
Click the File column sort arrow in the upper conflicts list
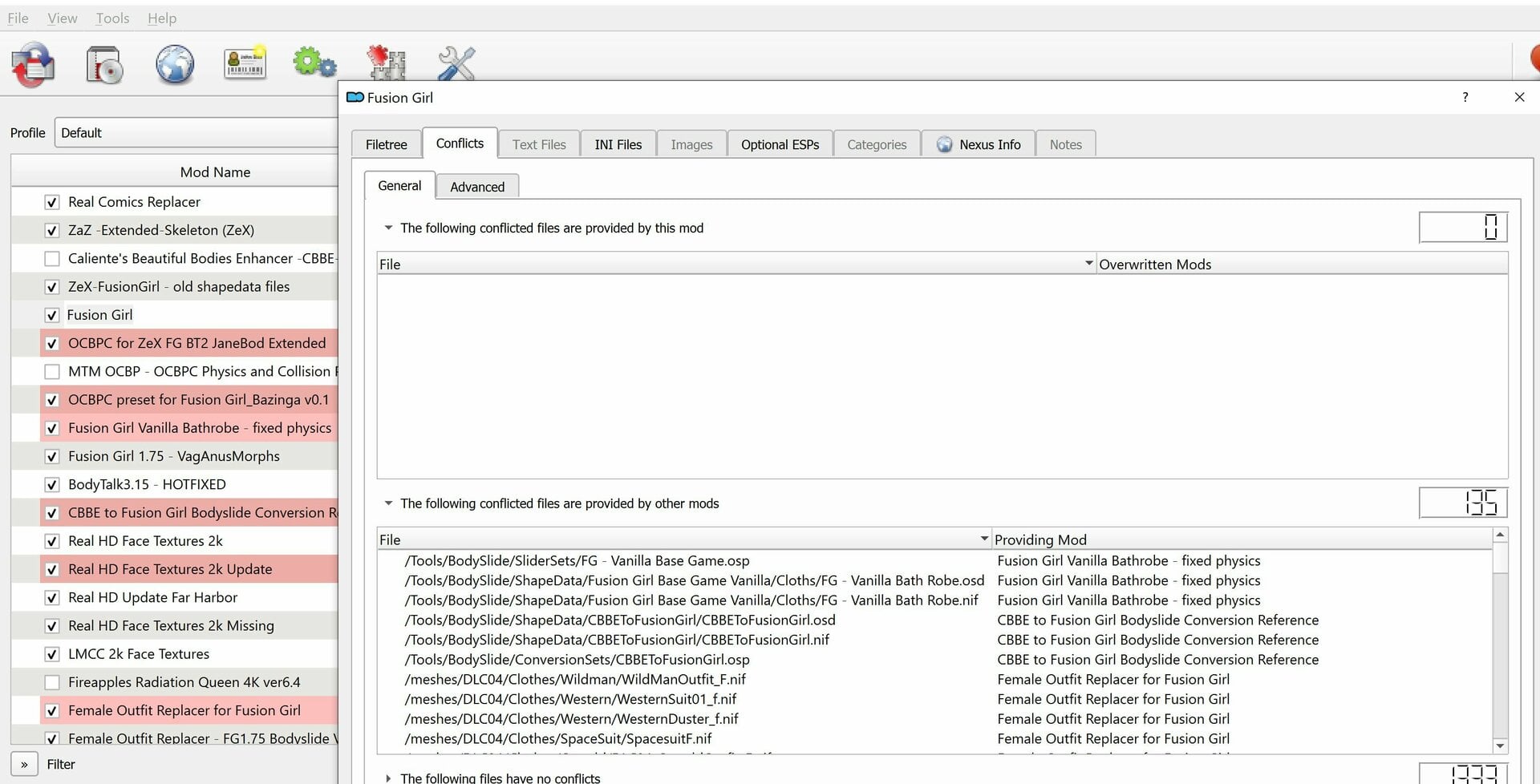point(1088,263)
